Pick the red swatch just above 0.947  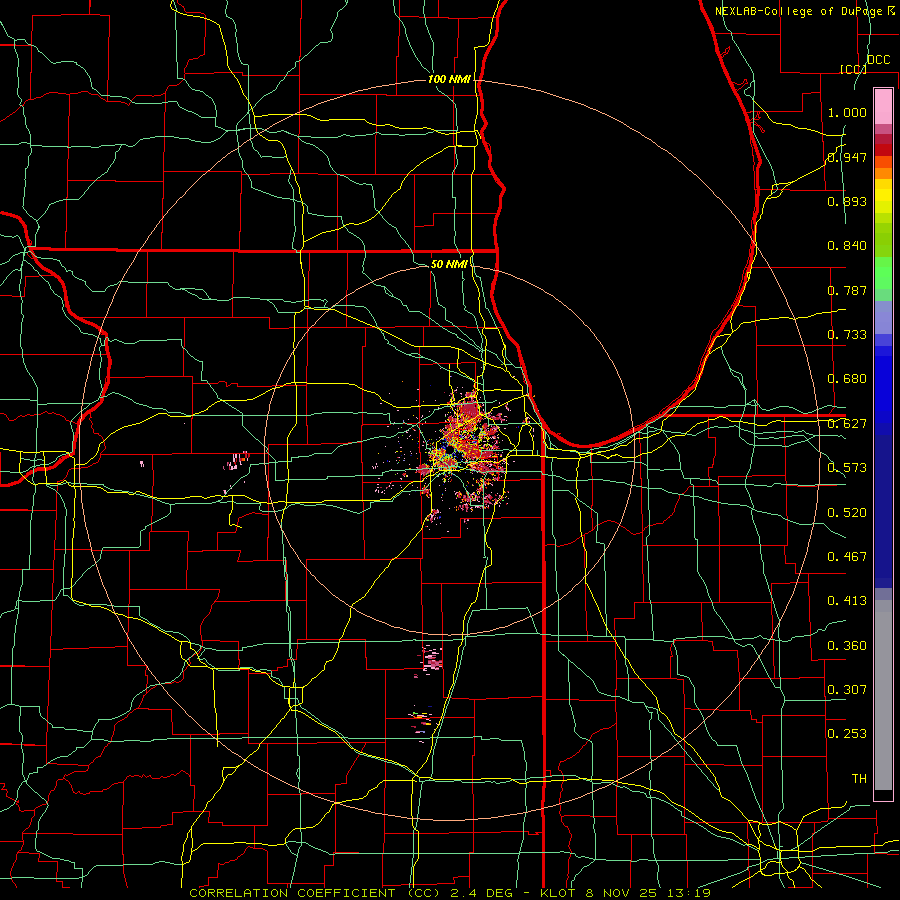click(883, 150)
